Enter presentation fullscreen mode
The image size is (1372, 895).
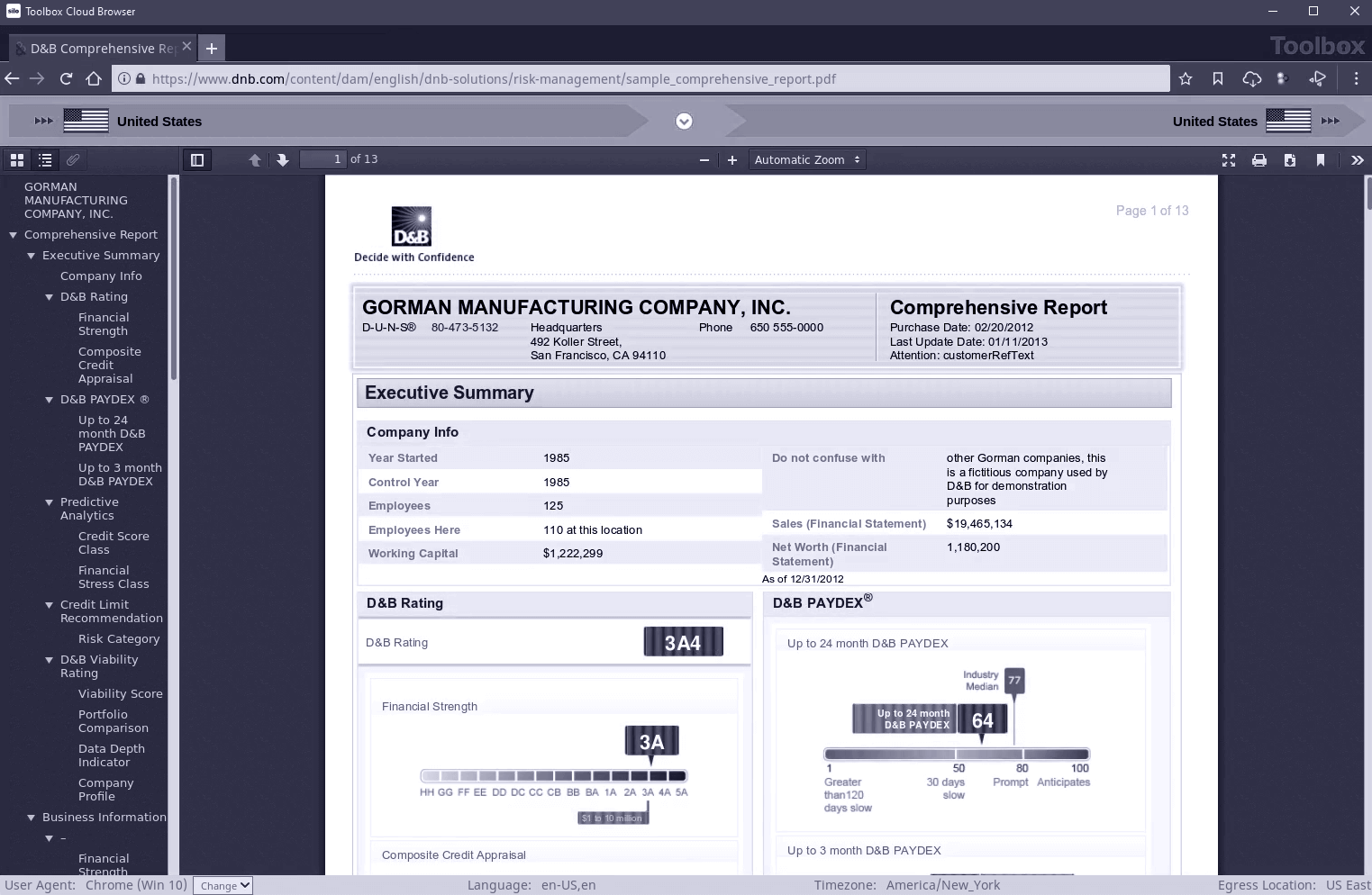pos(1229,160)
